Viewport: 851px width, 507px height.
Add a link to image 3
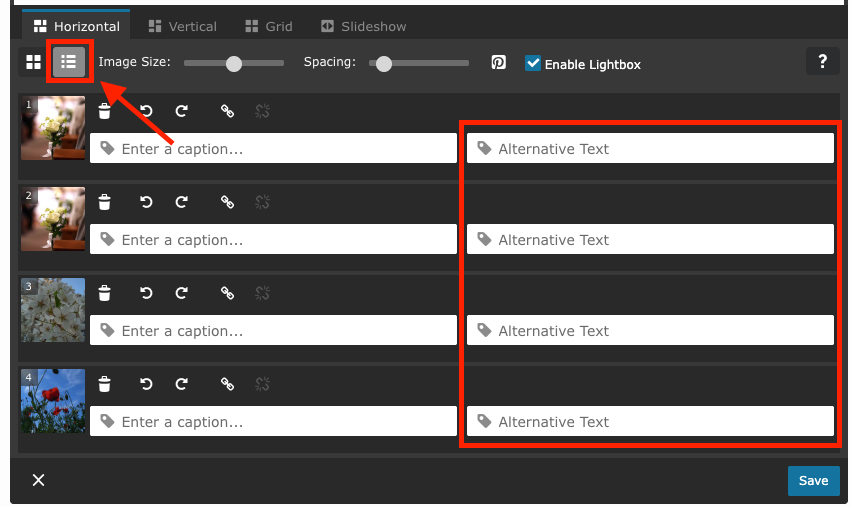(227, 293)
